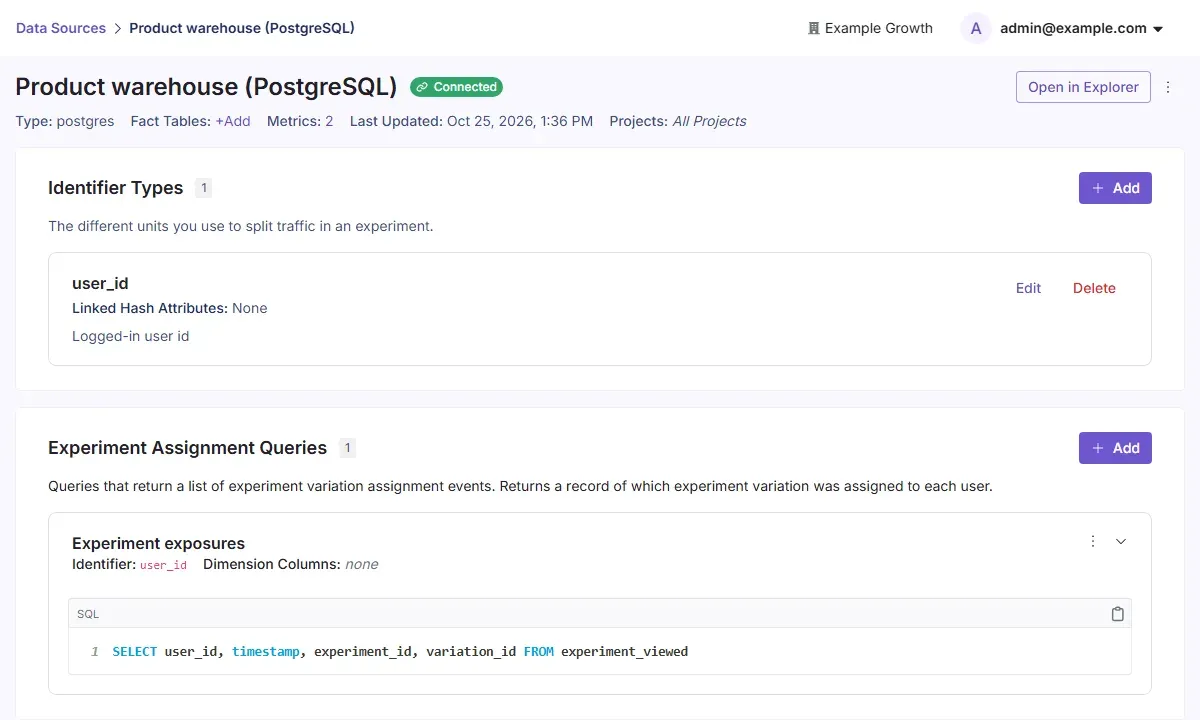Screen dimensions: 1200x720
Task: Open Experiment exposures three-dot menu
Action: pos(1093,541)
